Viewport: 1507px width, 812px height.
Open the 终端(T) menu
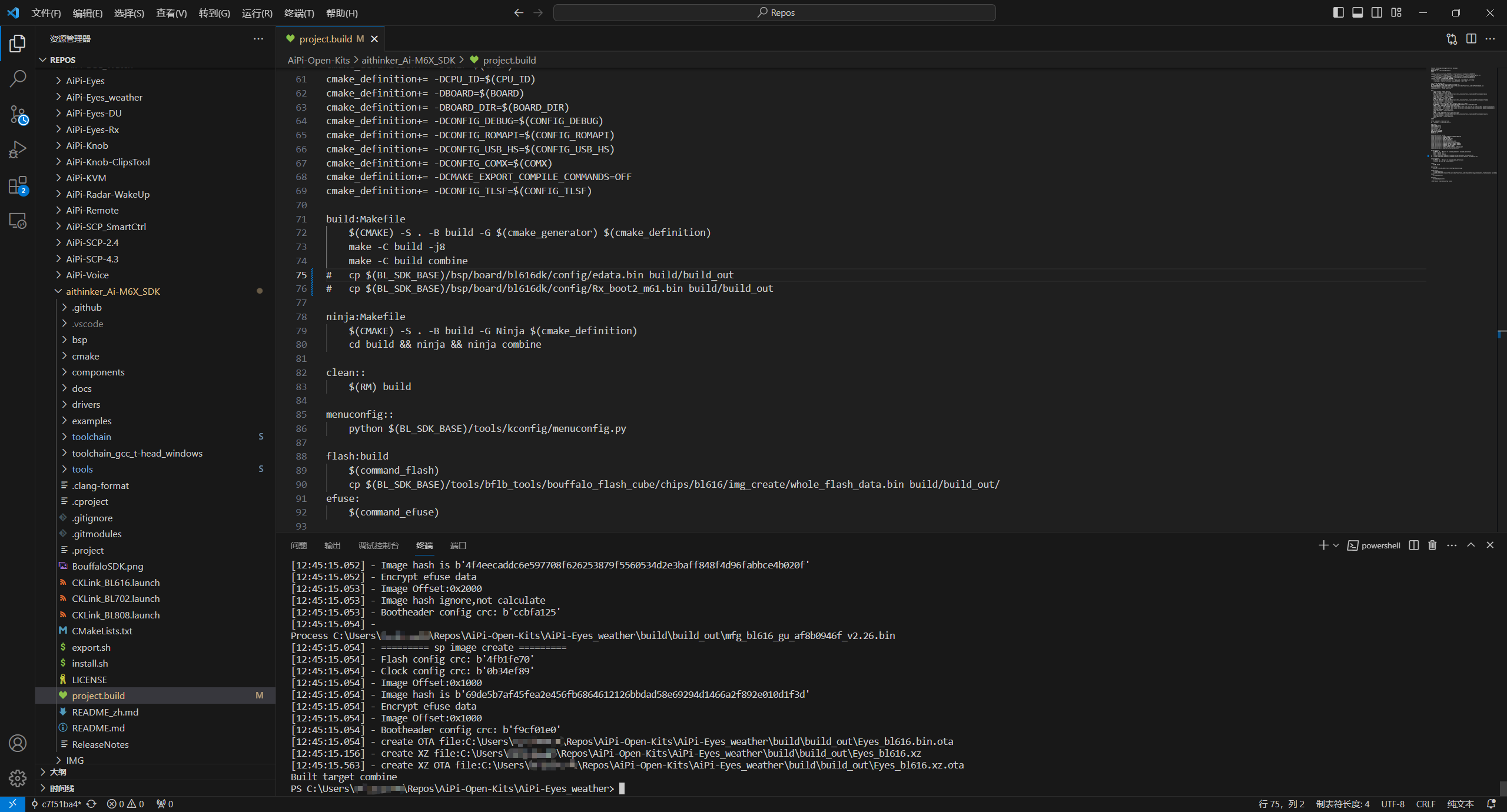coord(299,13)
